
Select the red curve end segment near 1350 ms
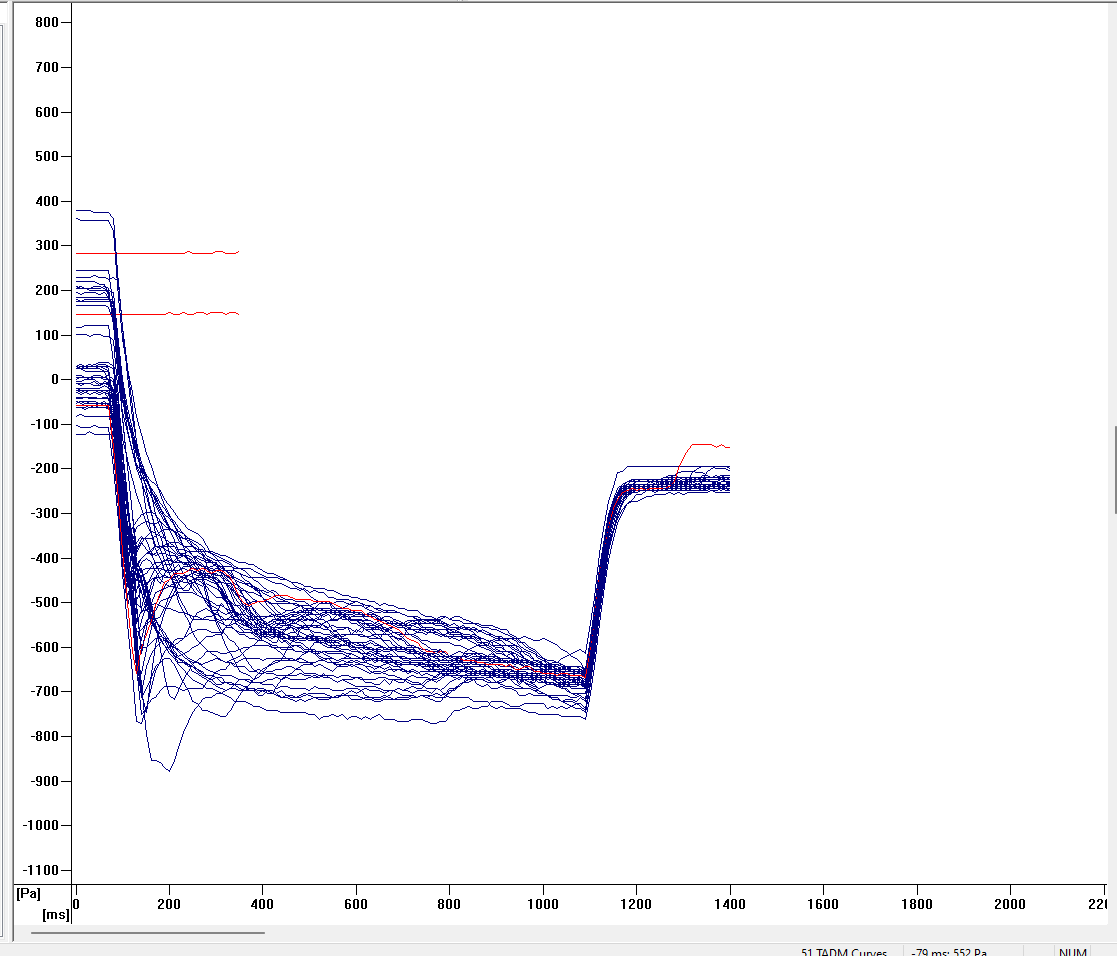click(705, 444)
